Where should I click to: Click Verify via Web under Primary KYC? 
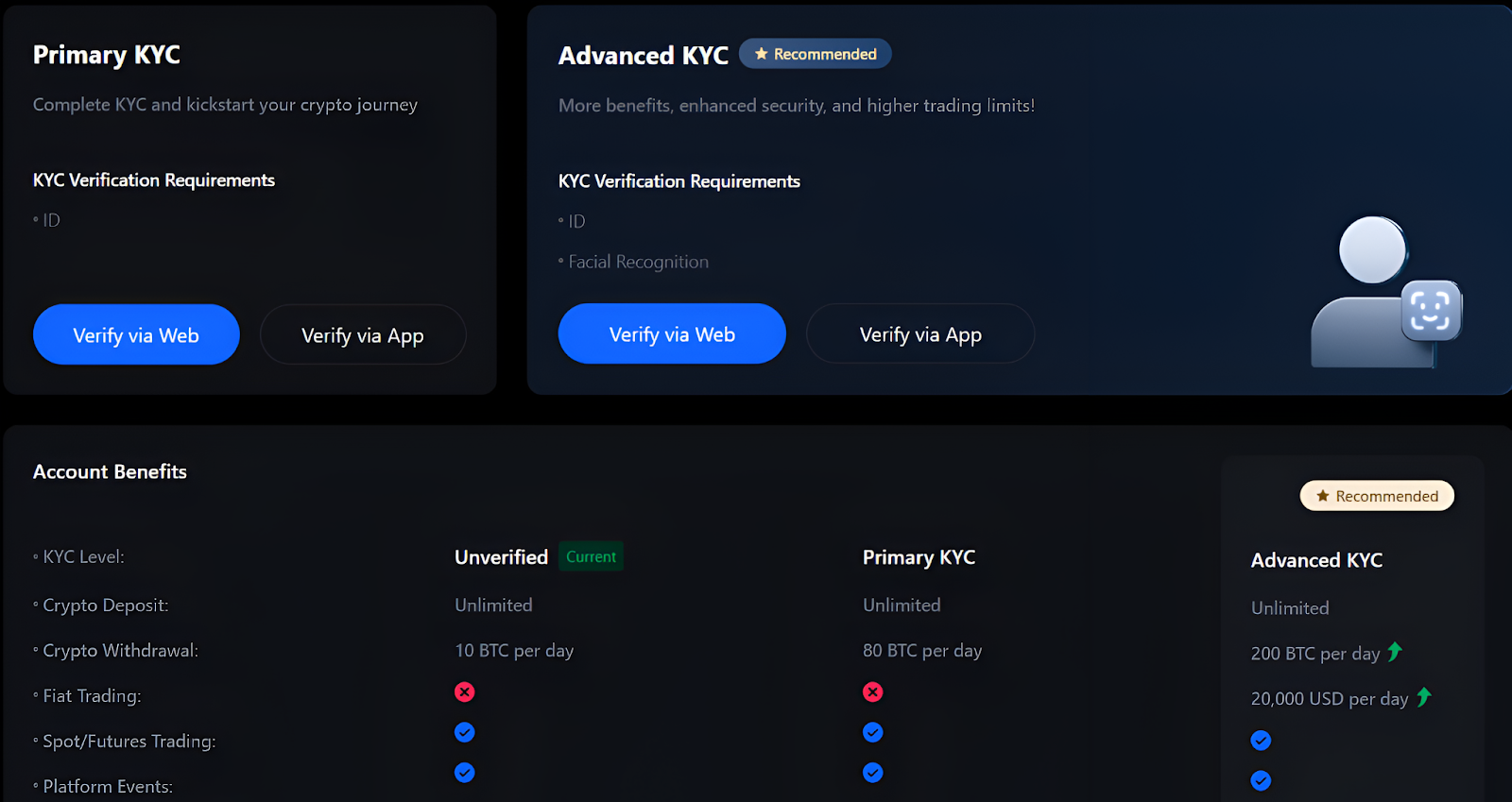tap(136, 334)
